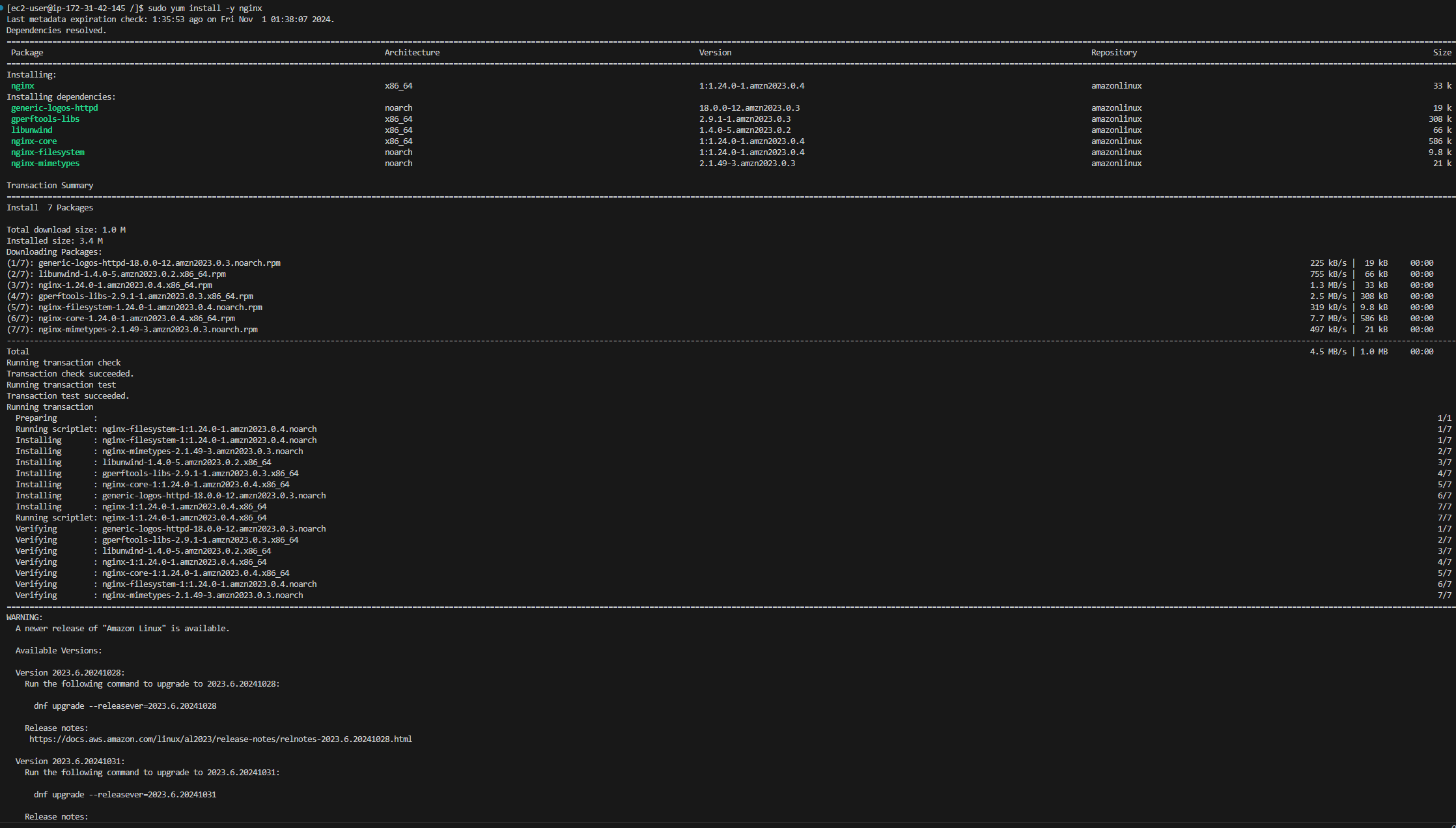Screen dimensions: 1456x828
Task: Click the libunwind package entry
Action: (x=31, y=130)
